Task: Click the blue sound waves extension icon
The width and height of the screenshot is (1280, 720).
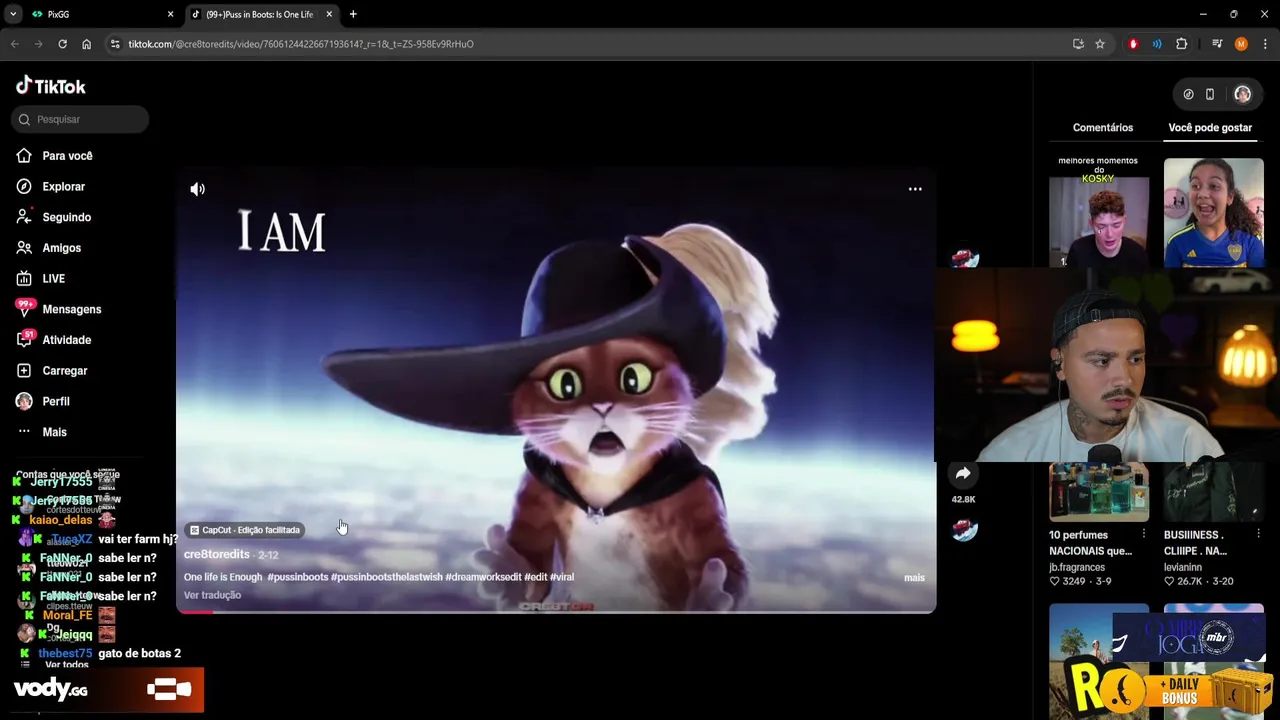Action: [x=1157, y=44]
